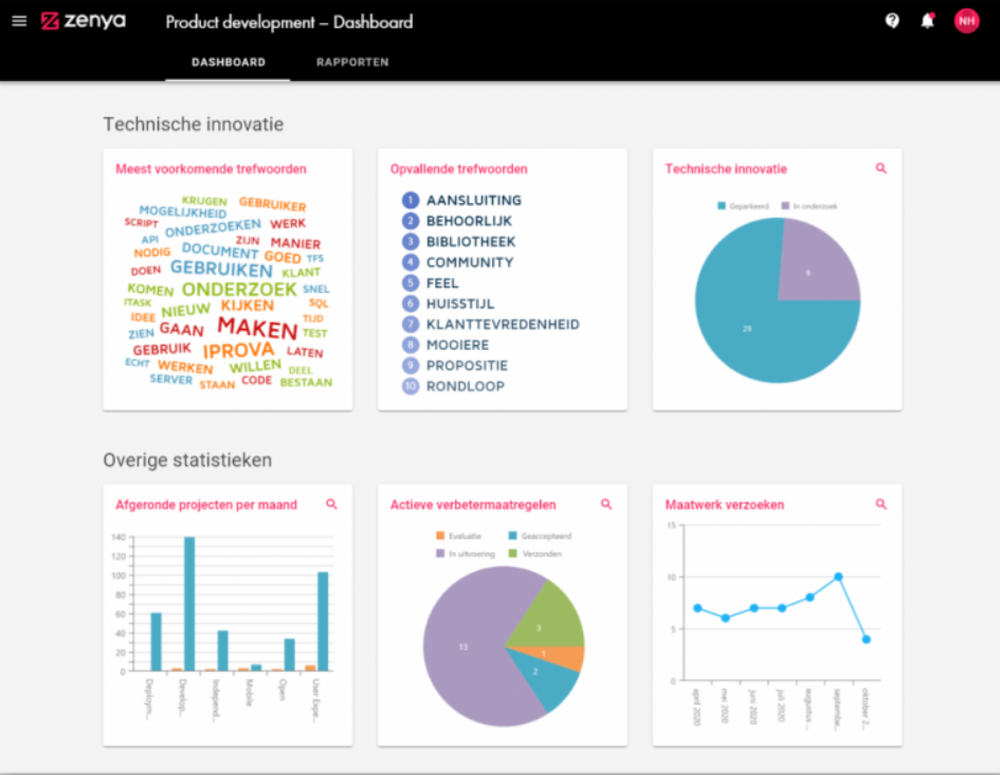
Task: Click the Zenya logo
Action: point(84,21)
